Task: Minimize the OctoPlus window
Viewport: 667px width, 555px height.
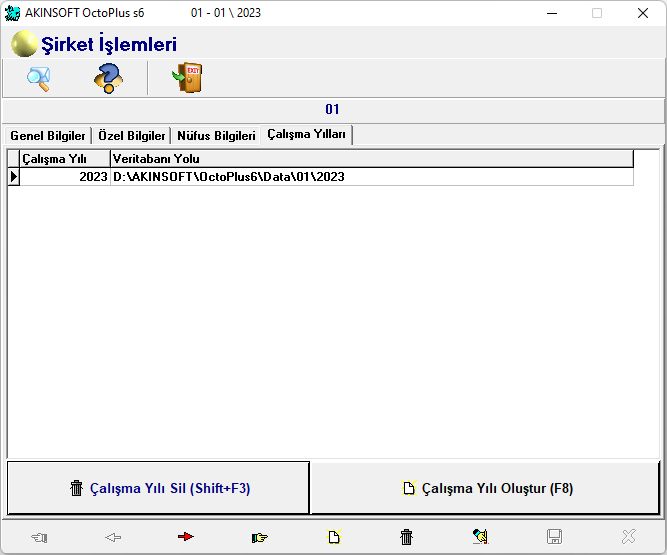Action: click(552, 13)
